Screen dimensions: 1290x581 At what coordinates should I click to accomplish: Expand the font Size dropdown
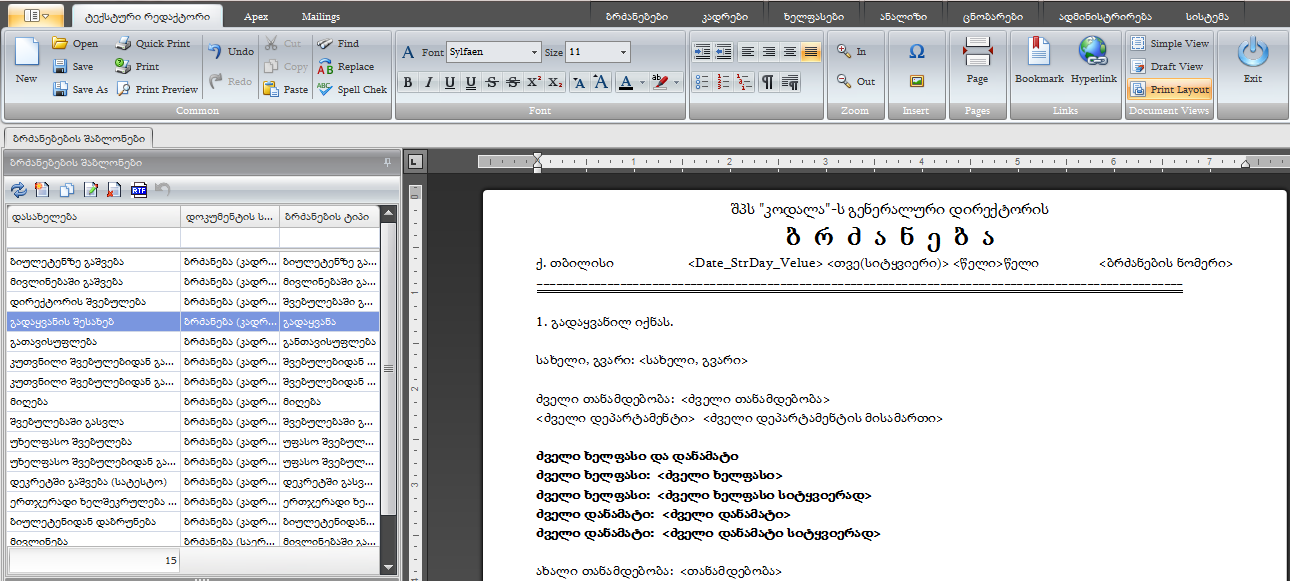coord(624,52)
